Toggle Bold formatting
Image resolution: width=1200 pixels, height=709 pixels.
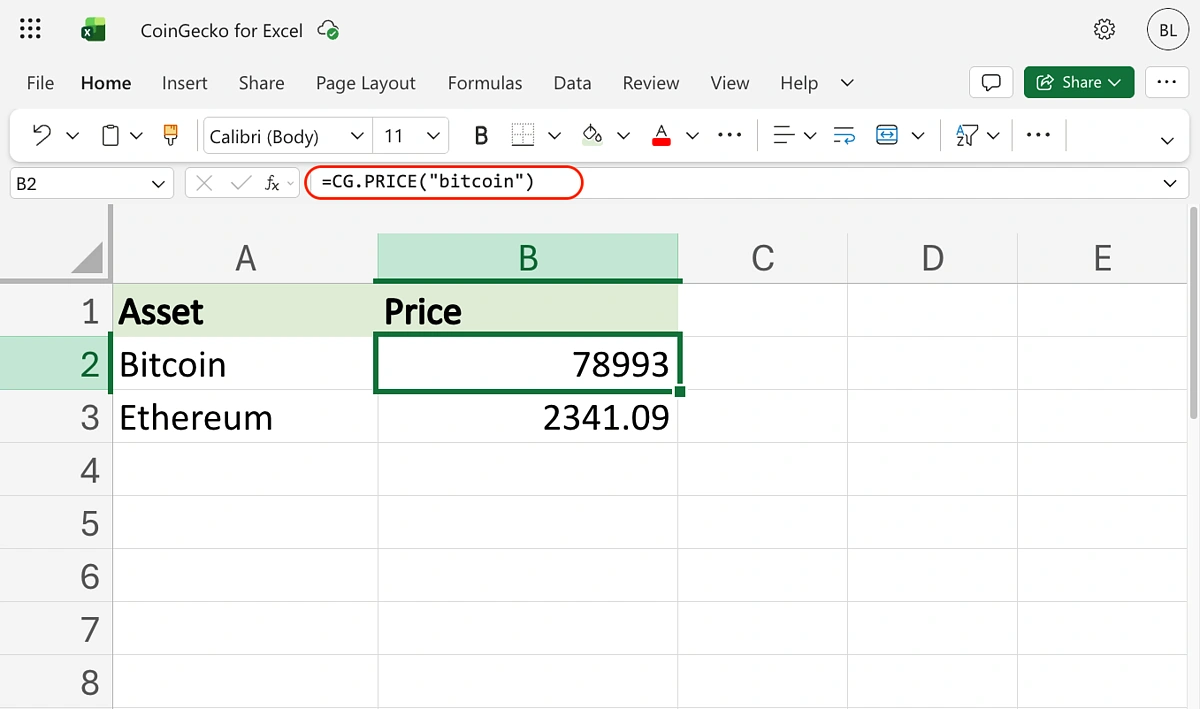pos(481,135)
